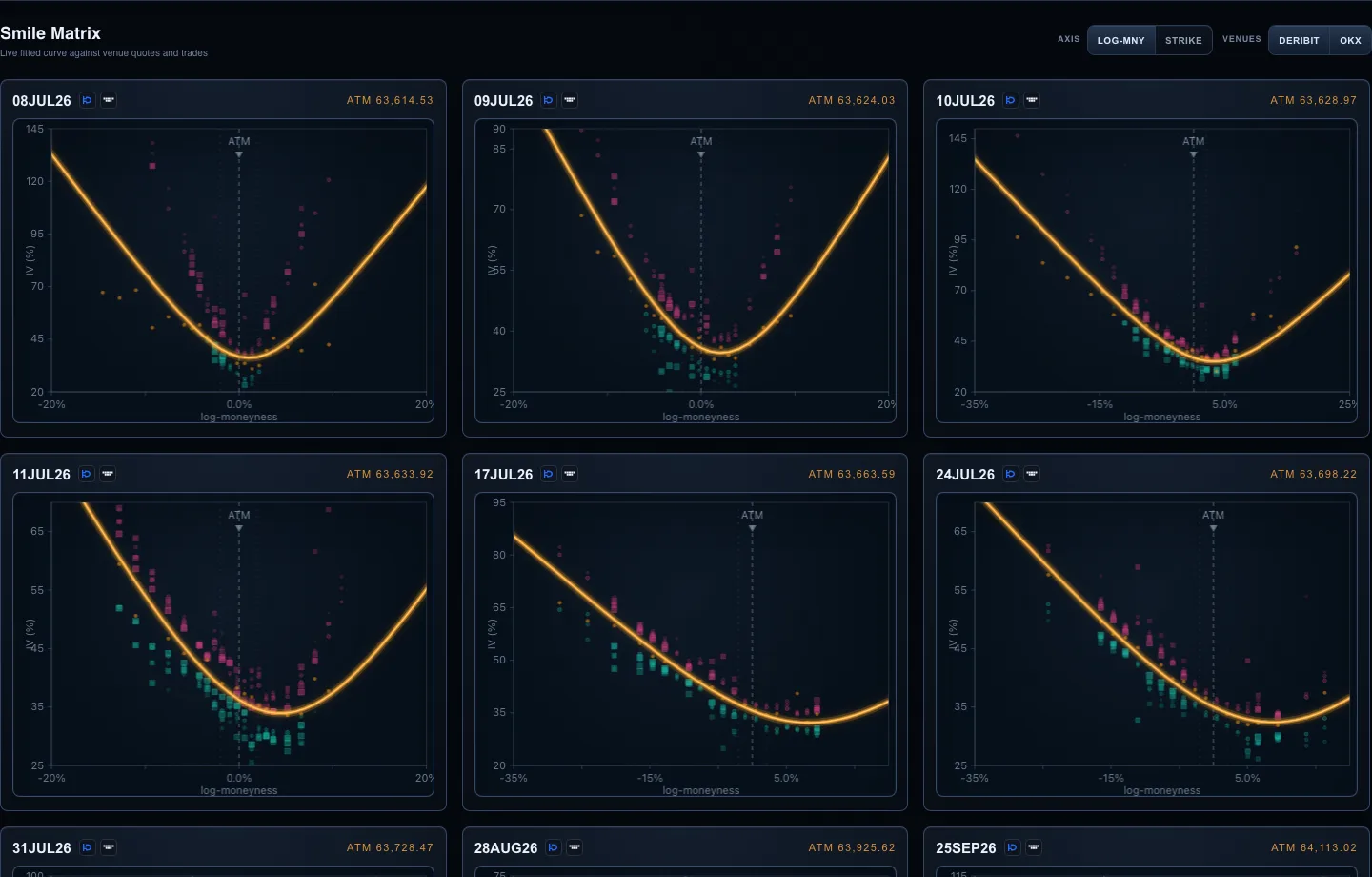Click ATM 63,614.53 value
Screen dimensions: 1372x877
(x=390, y=100)
